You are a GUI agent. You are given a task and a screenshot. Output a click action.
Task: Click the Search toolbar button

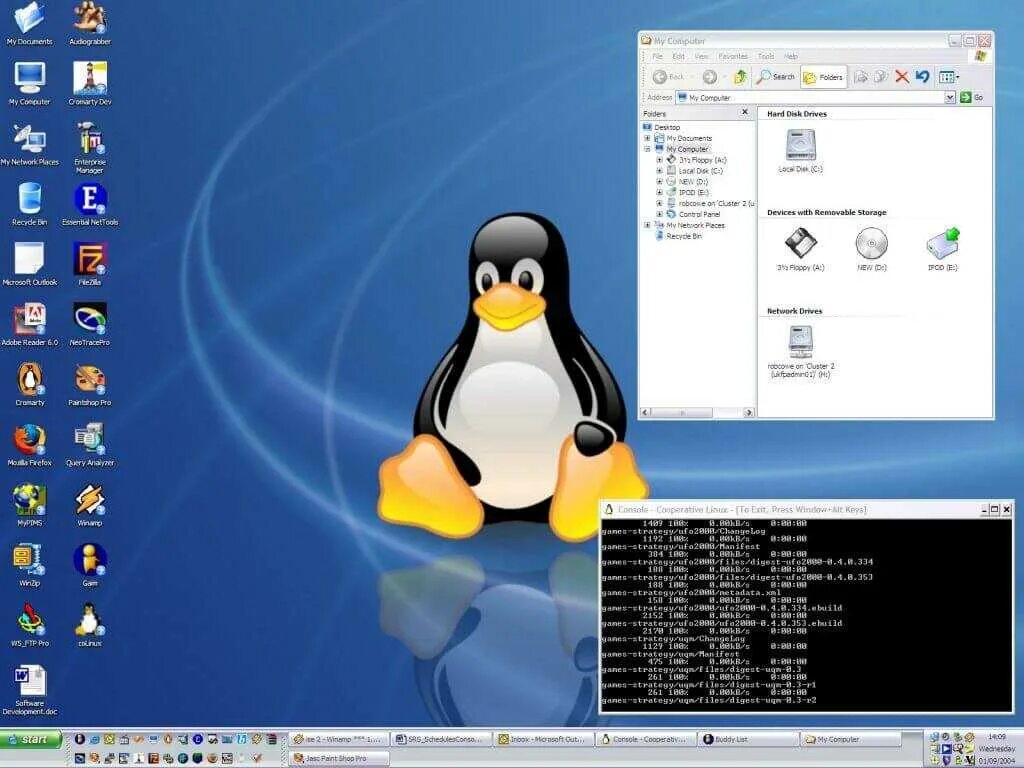point(775,77)
